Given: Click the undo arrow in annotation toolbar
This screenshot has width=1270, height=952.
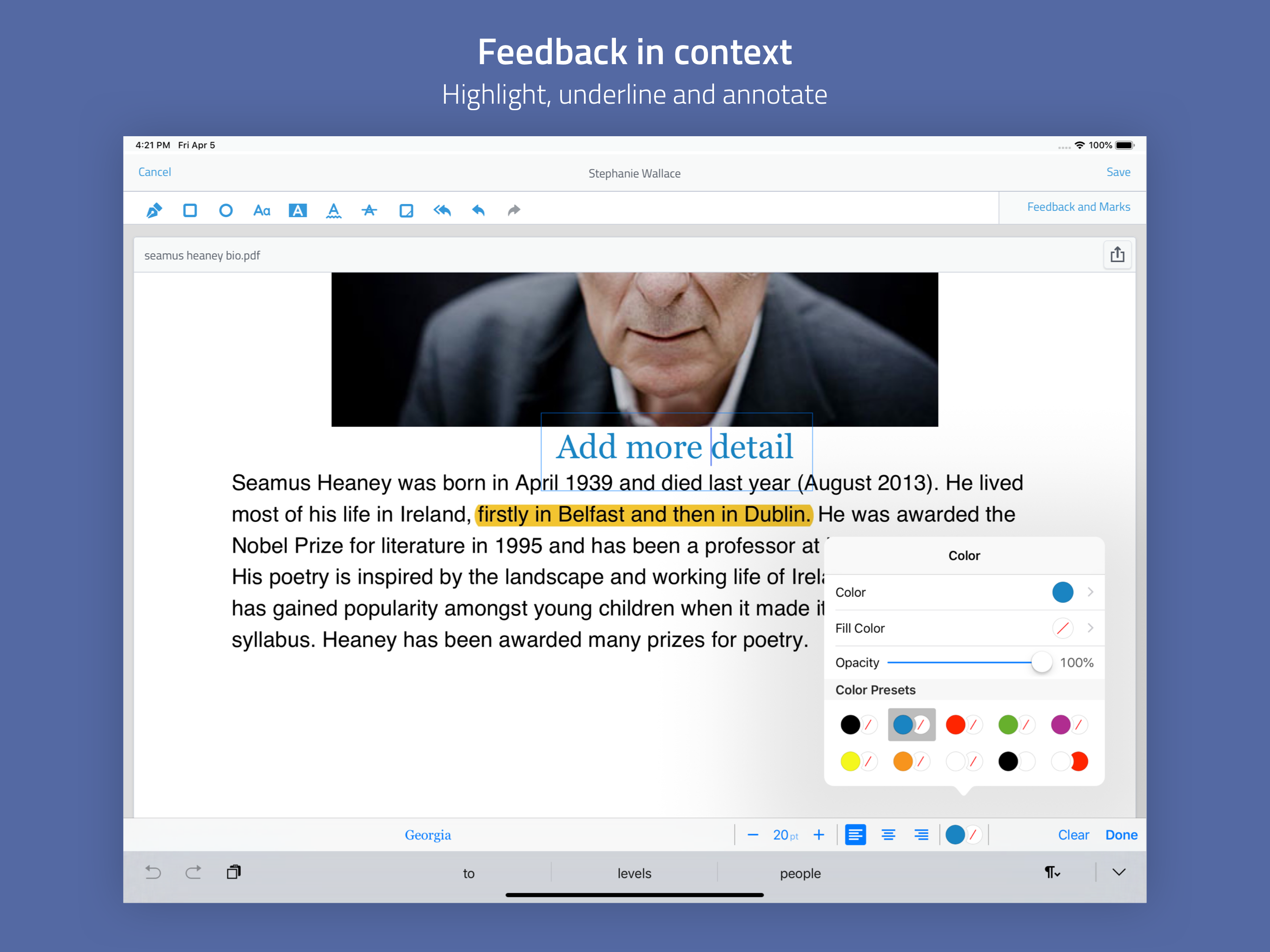Looking at the screenshot, I should coord(478,210).
